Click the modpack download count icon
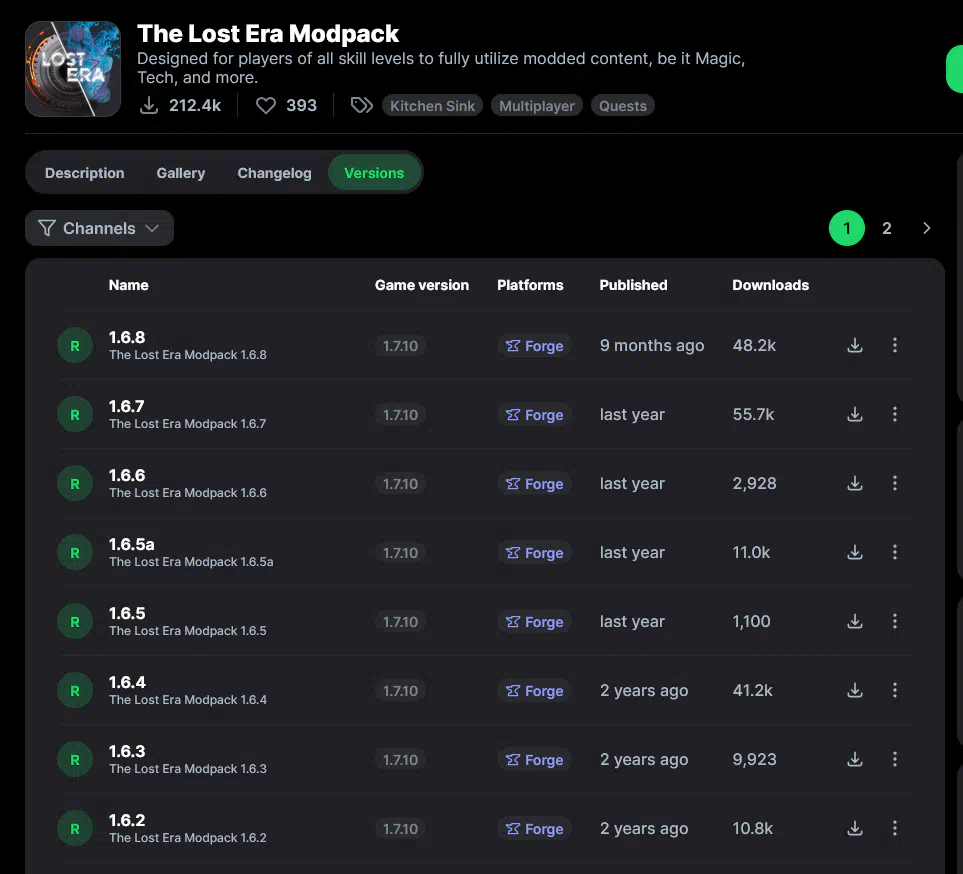Image resolution: width=963 pixels, height=874 pixels. coord(149,105)
